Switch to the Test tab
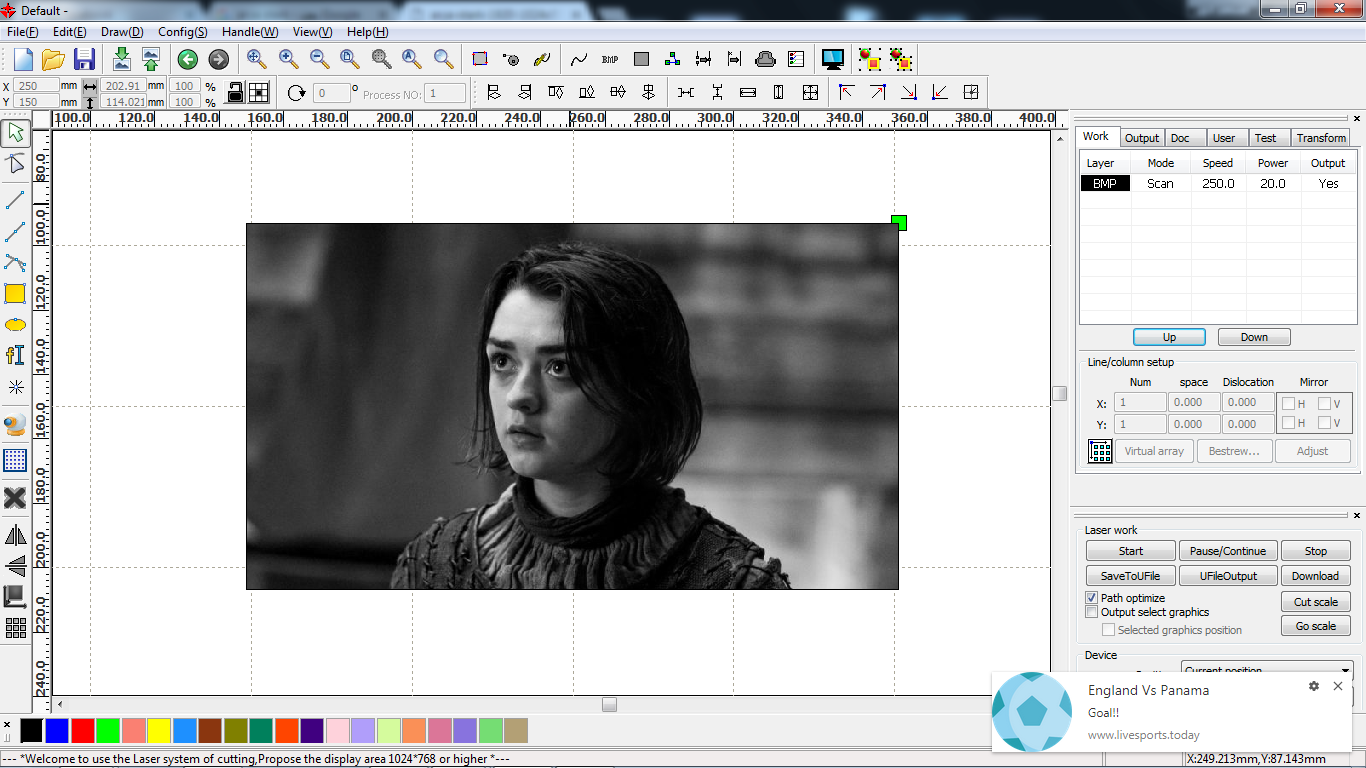This screenshot has height=768, width=1366. [x=1266, y=138]
